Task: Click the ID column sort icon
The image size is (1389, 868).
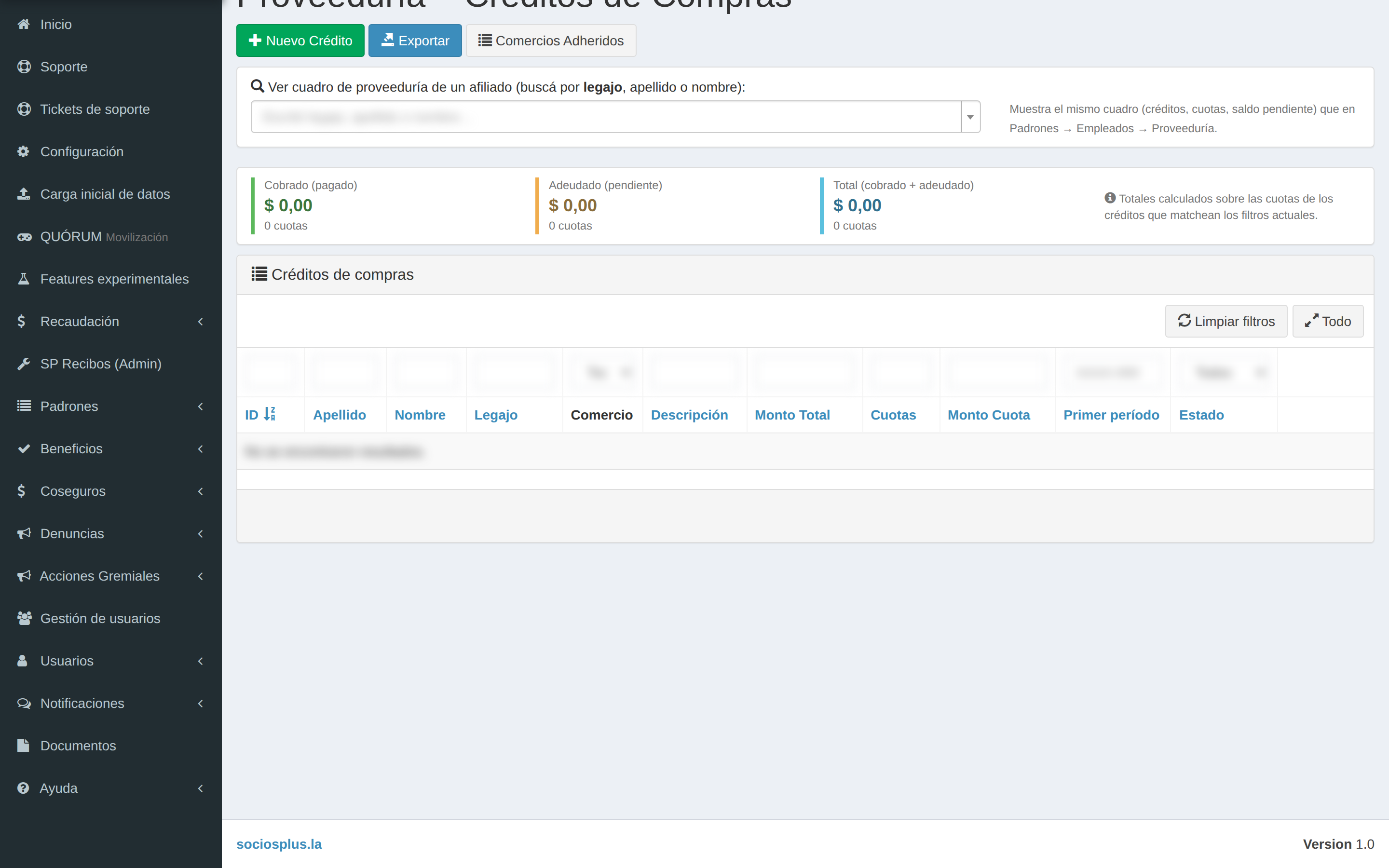Action: (x=270, y=414)
